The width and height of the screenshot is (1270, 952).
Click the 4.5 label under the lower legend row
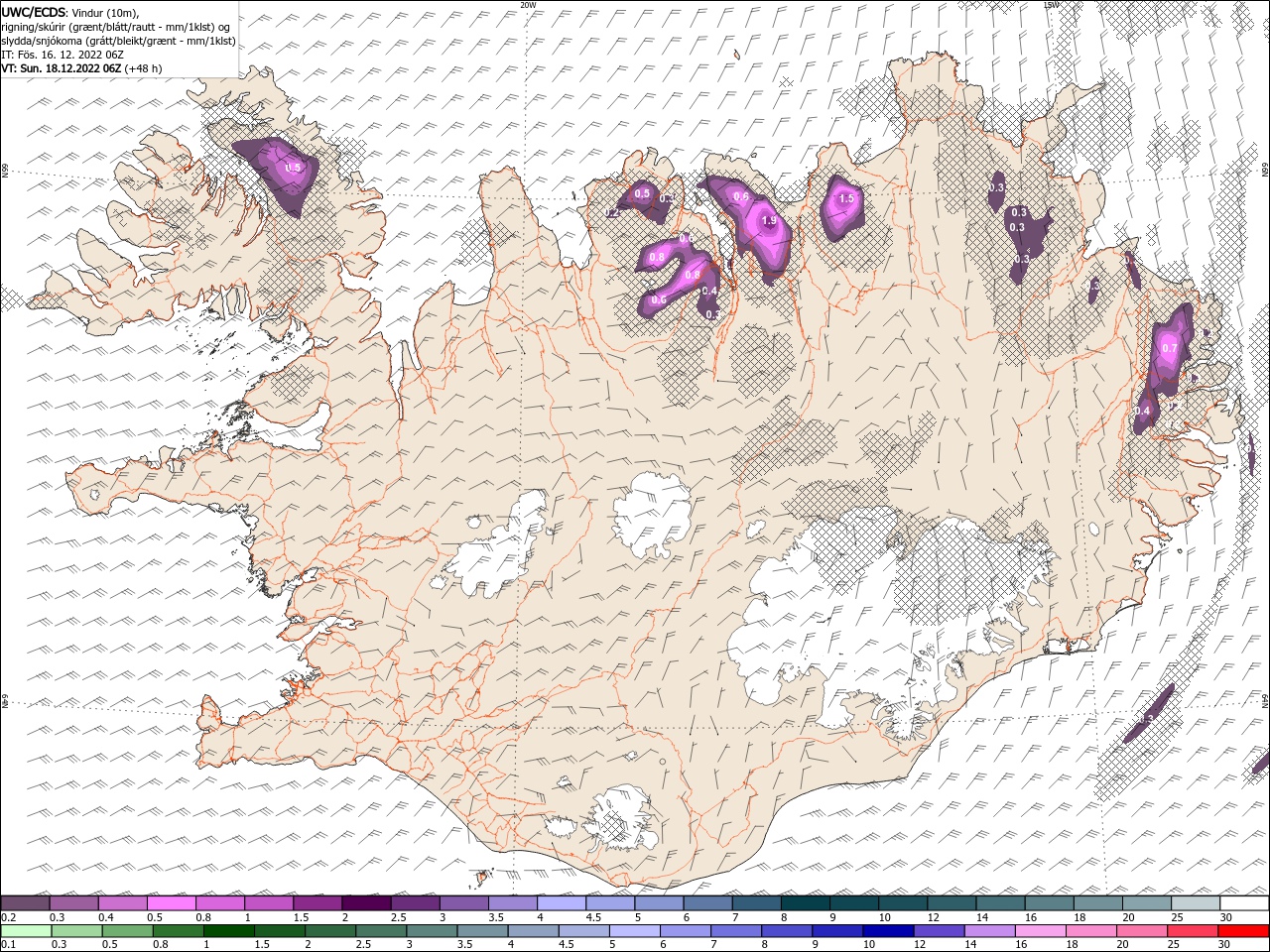(567, 945)
